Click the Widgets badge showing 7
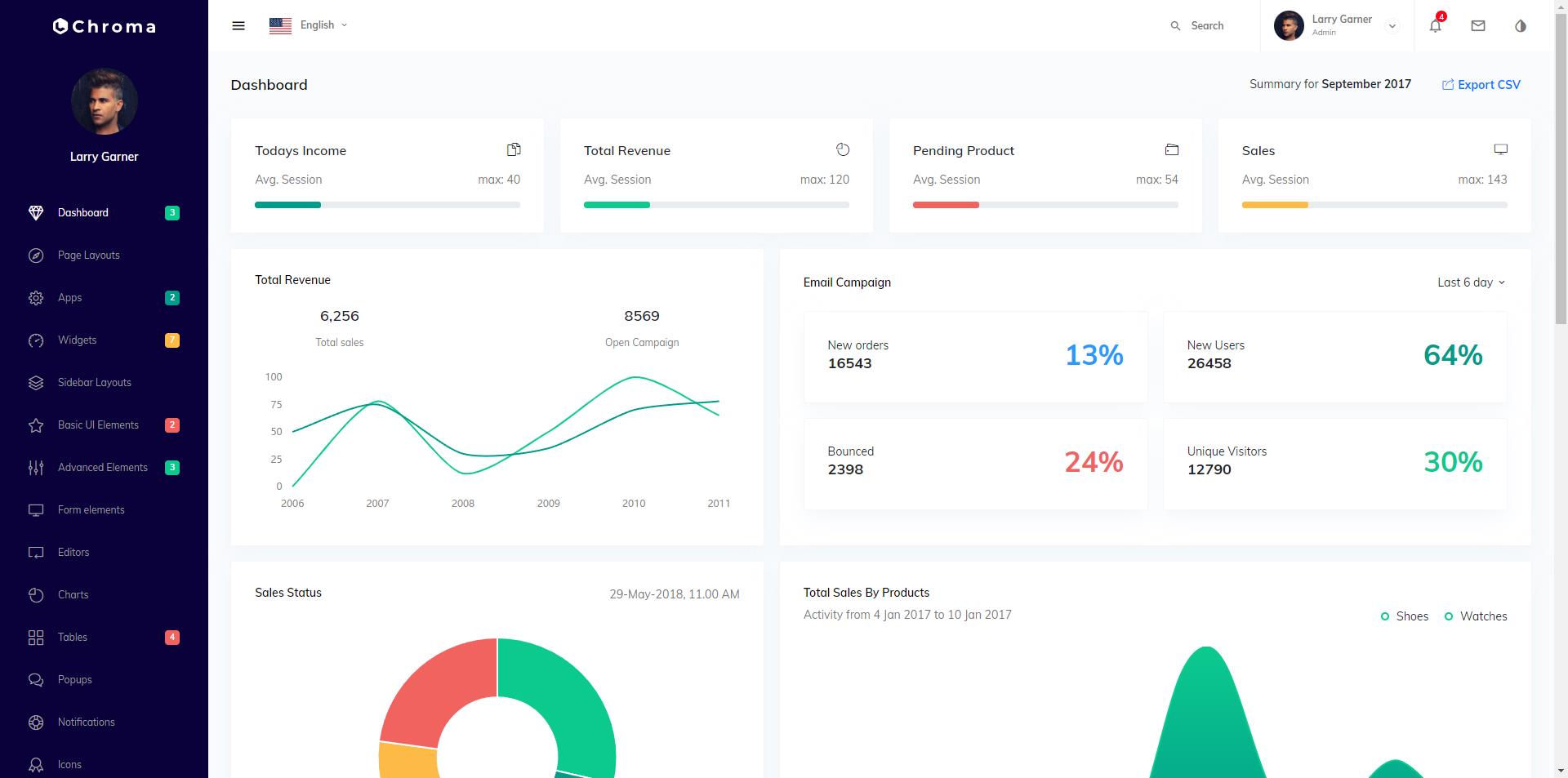1568x778 pixels. point(172,340)
